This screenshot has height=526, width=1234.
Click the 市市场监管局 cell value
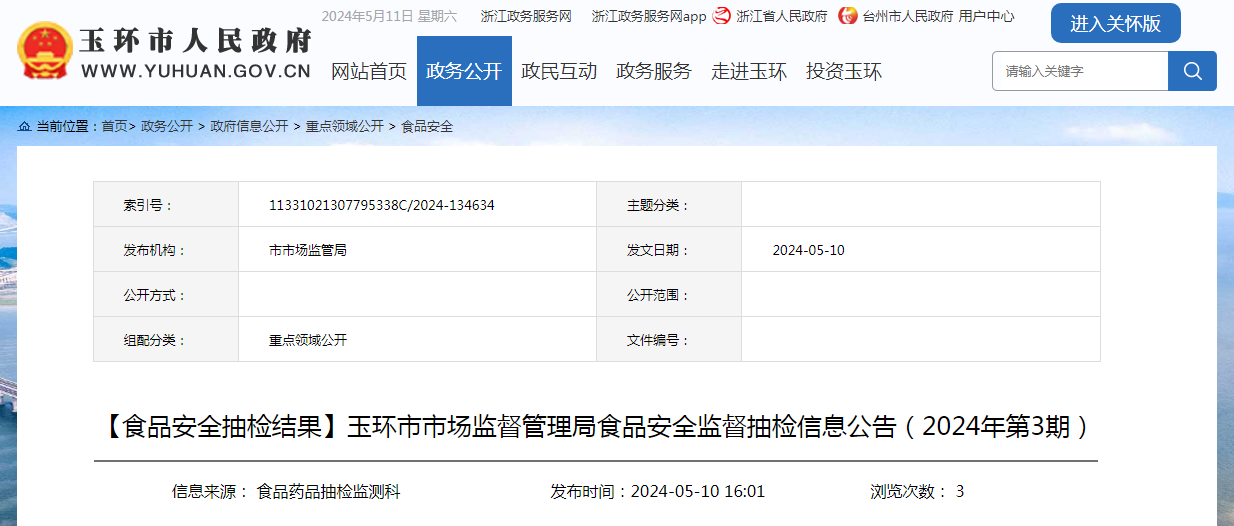[x=308, y=250]
